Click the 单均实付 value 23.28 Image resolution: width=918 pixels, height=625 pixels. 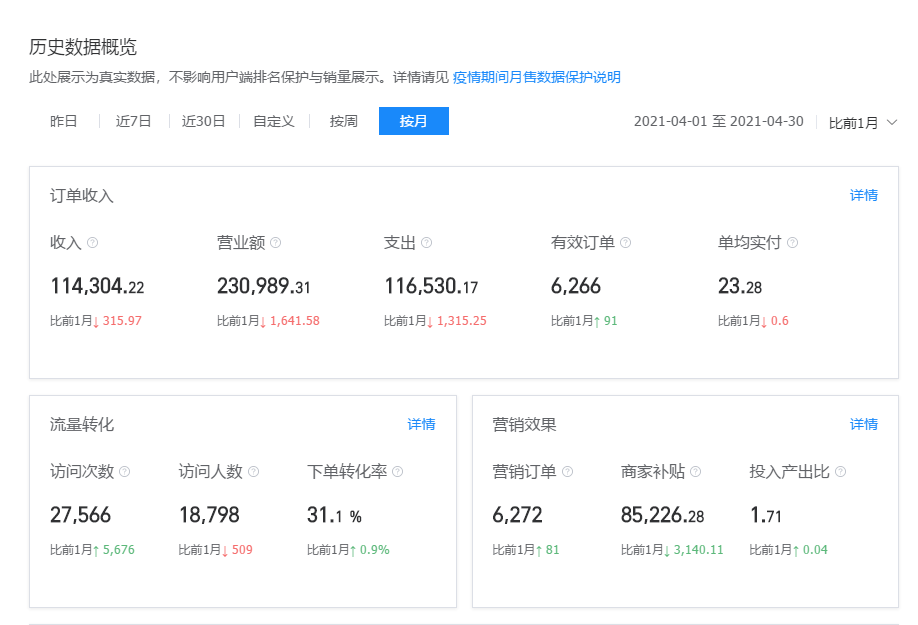coord(740,286)
